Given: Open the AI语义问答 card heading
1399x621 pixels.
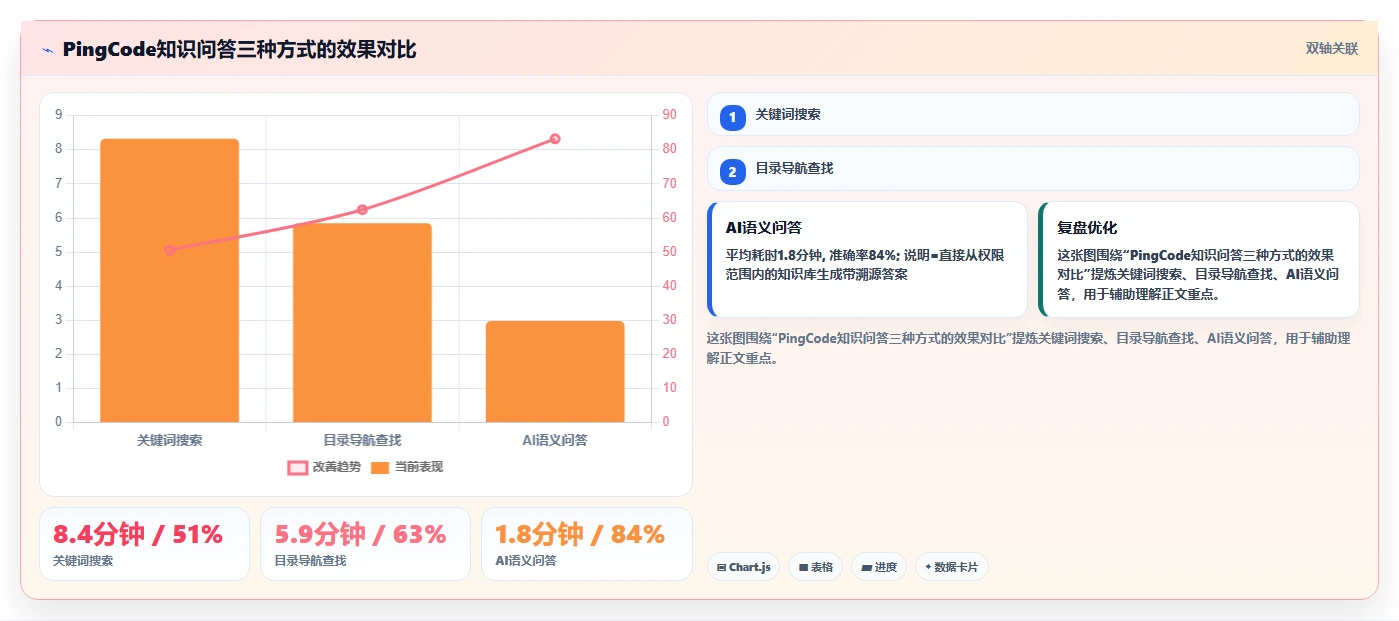Looking at the screenshot, I should click(764, 228).
